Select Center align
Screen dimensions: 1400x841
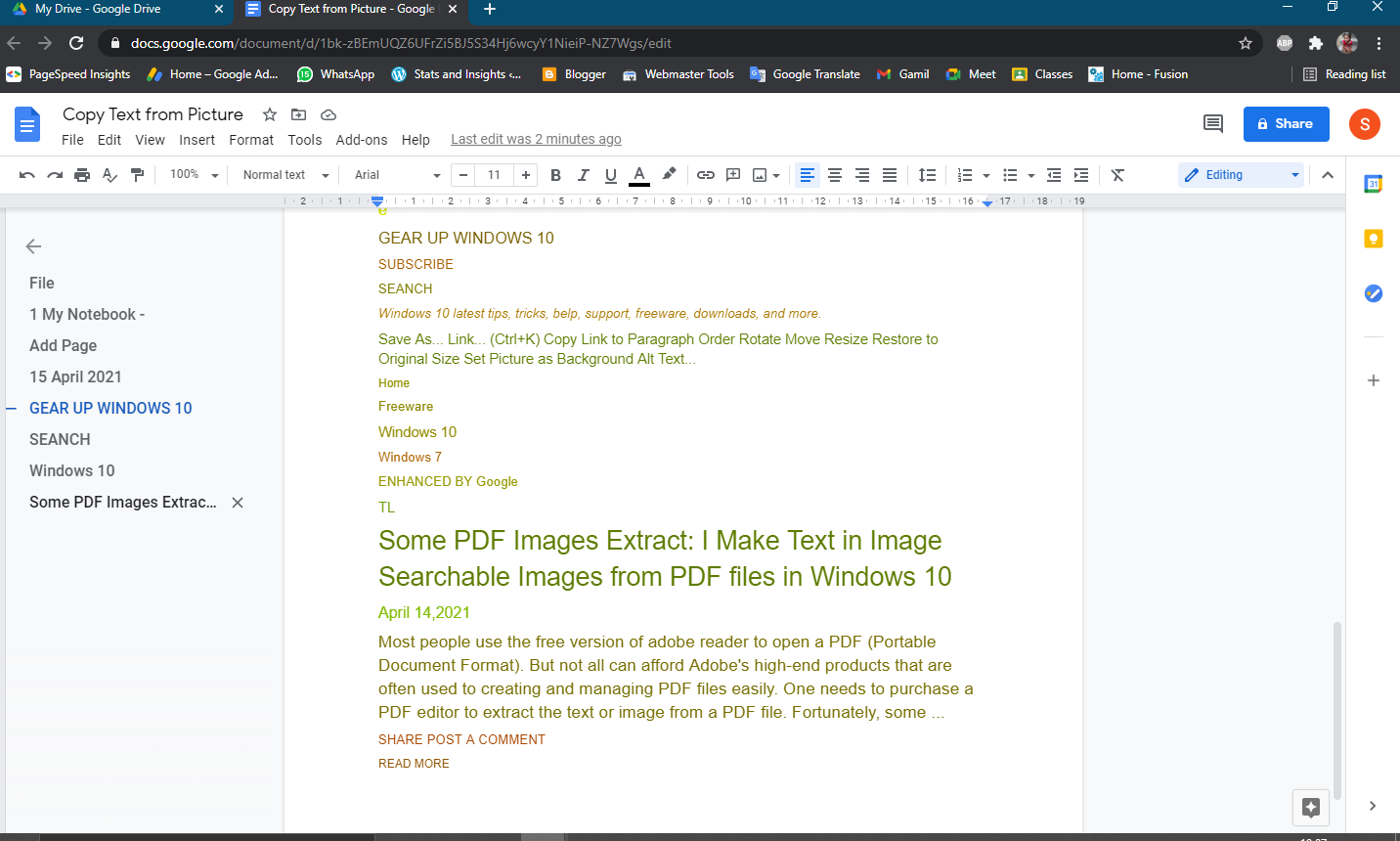[x=835, y=175]
